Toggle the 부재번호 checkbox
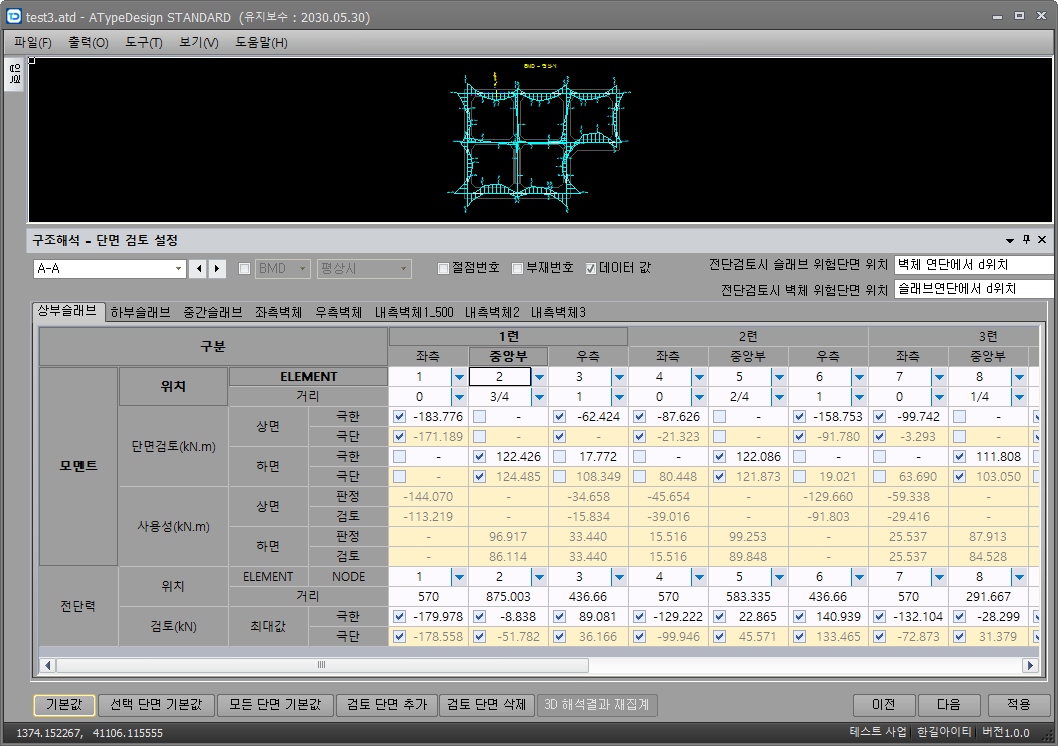This screenshot has height=746, width=1058. [x=518, y=268]
